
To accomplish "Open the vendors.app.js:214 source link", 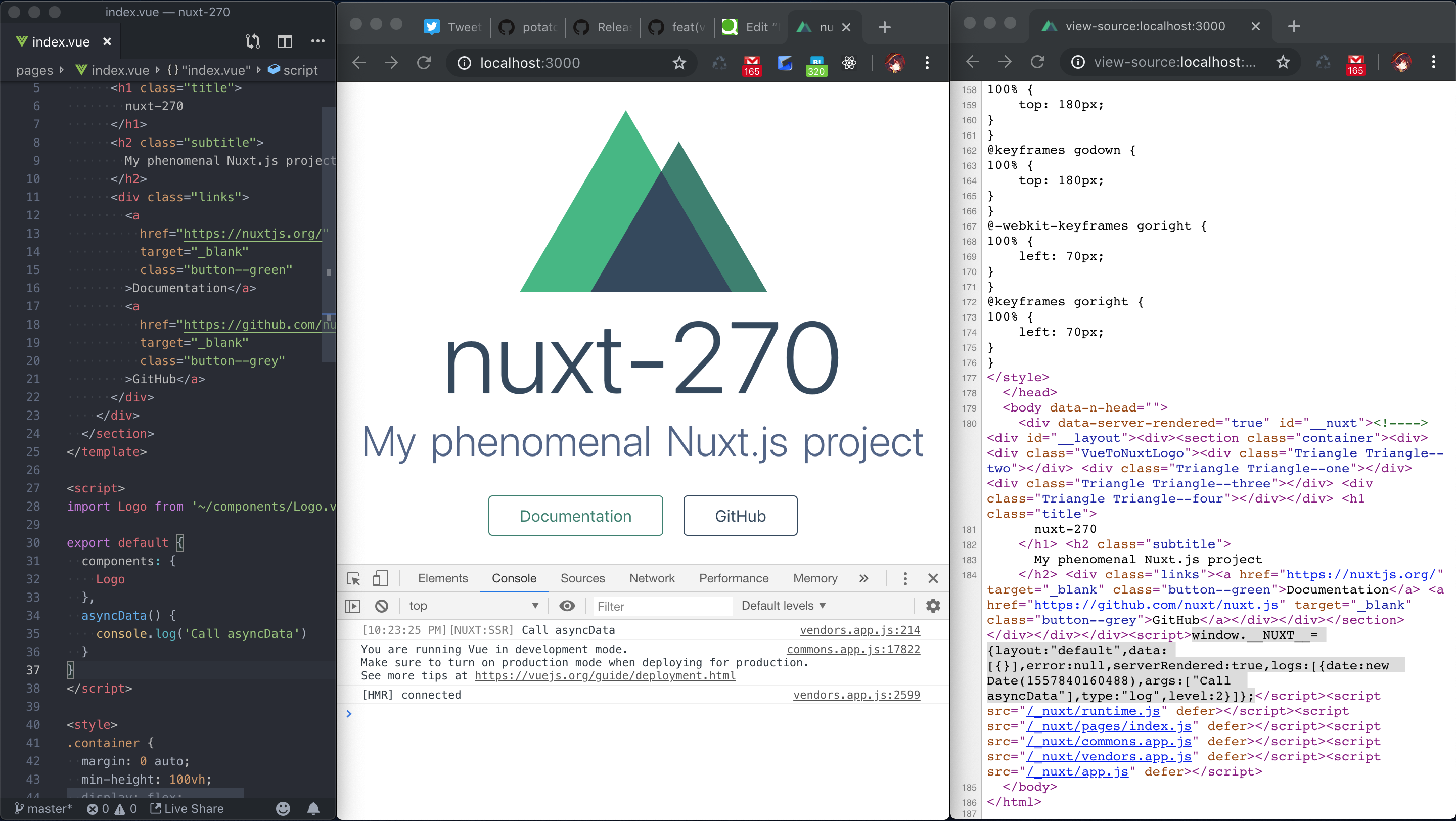I will 859,630.
